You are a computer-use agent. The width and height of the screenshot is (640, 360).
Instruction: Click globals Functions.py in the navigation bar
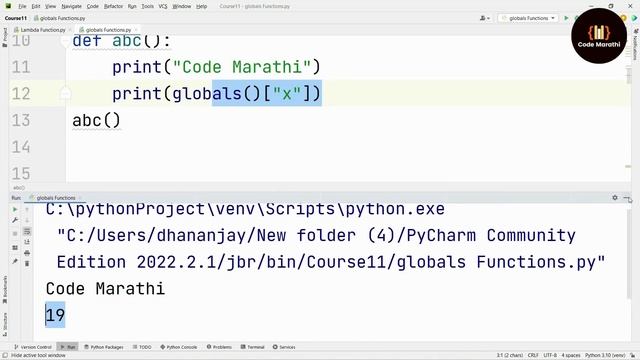tap(60, 18)
